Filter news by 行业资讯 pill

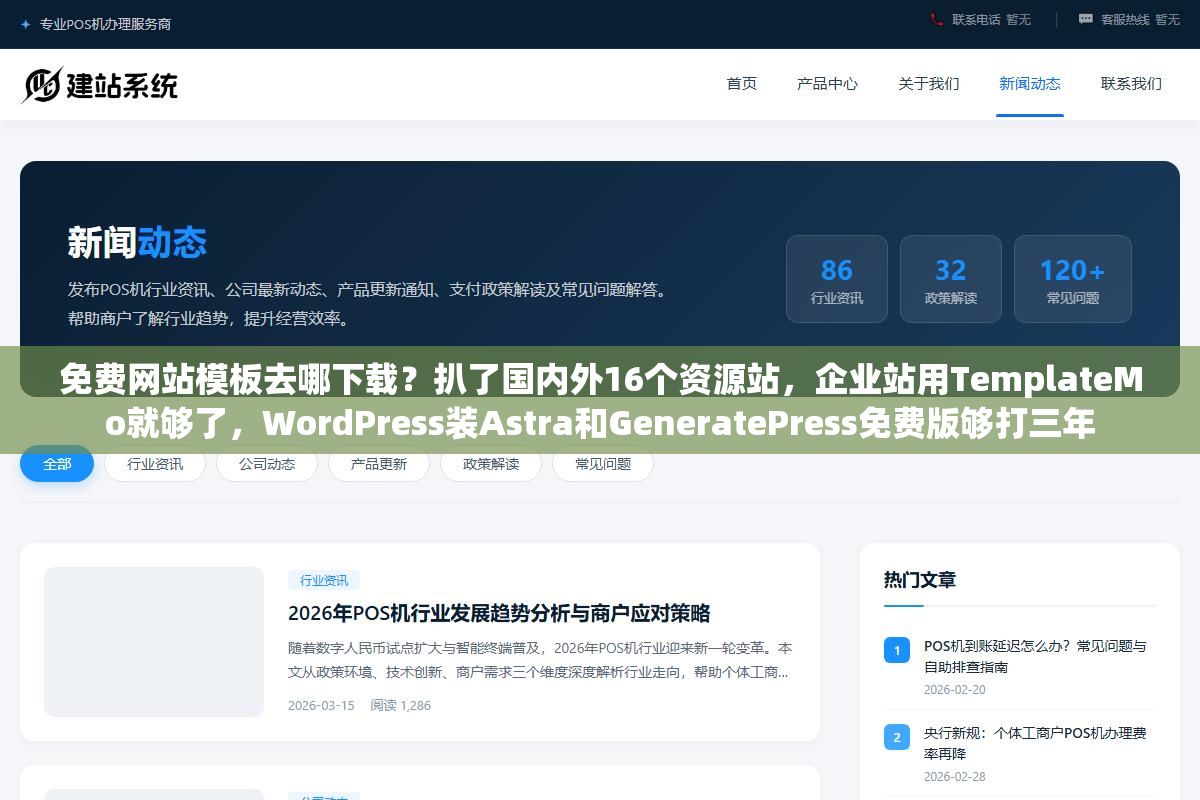point(155,464)
